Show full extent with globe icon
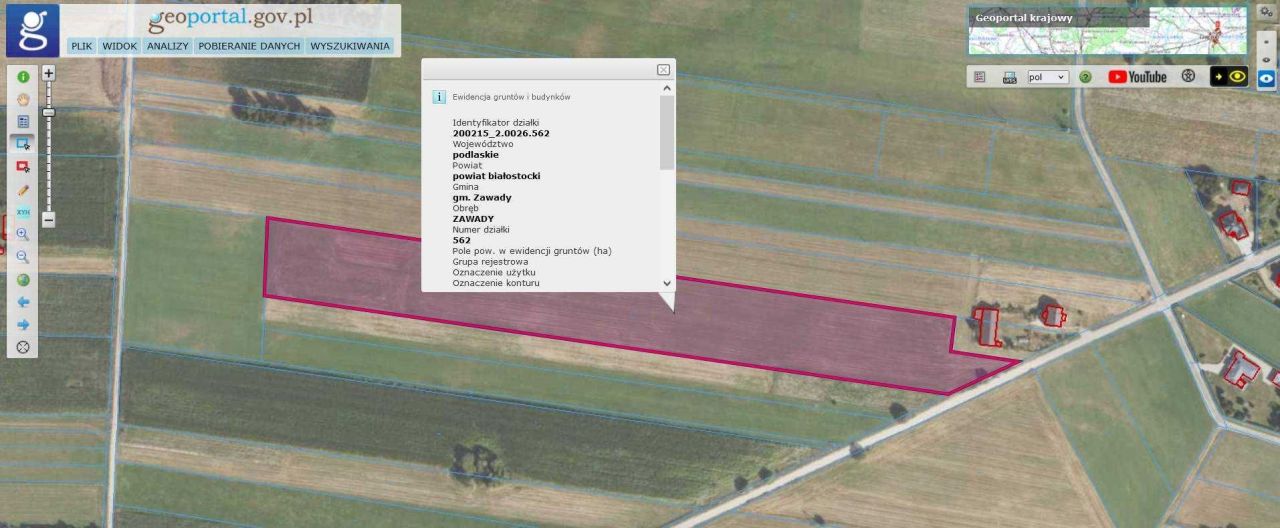Image resolution: width=1280 pixels, height=528 pixels. [x=23, y=280]
